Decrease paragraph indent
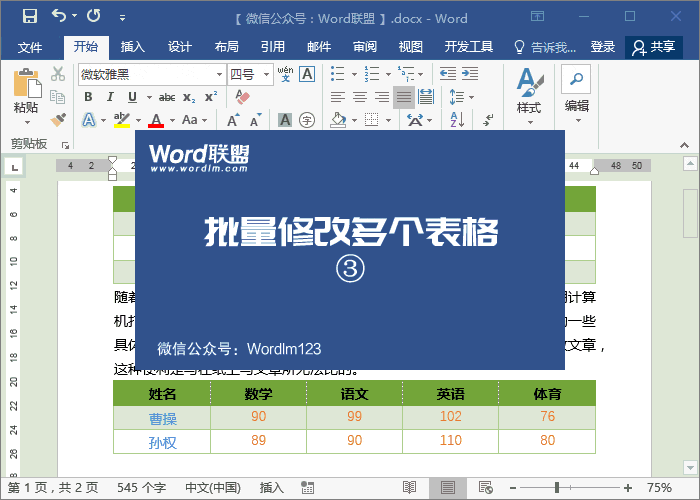Screen dimensions: 700x500 pos(448,74)
